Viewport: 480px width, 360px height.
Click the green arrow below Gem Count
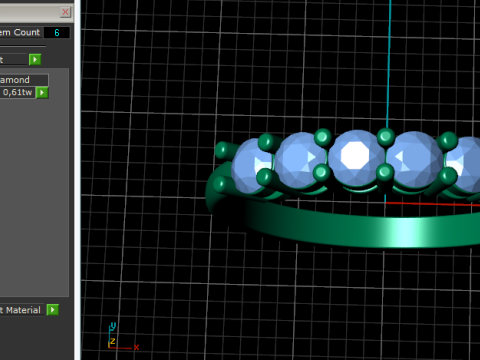click(x=35, y=60)
